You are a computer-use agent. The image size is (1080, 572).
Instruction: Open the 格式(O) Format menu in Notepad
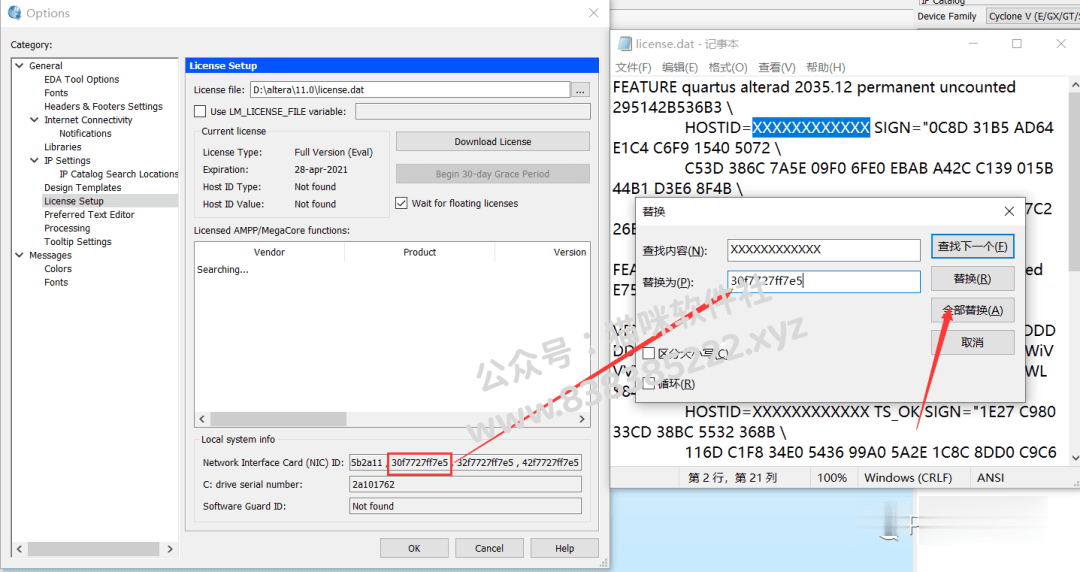point(727,68)
